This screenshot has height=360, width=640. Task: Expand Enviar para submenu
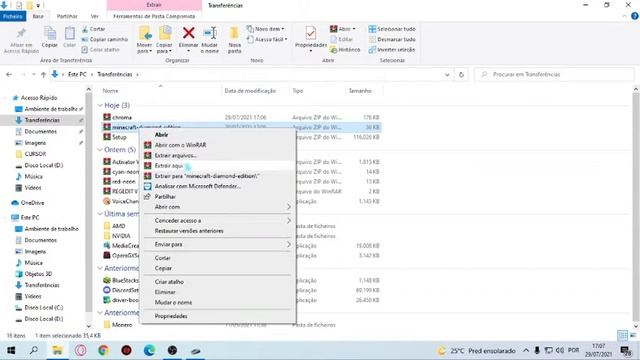click(x=218, y=244)
